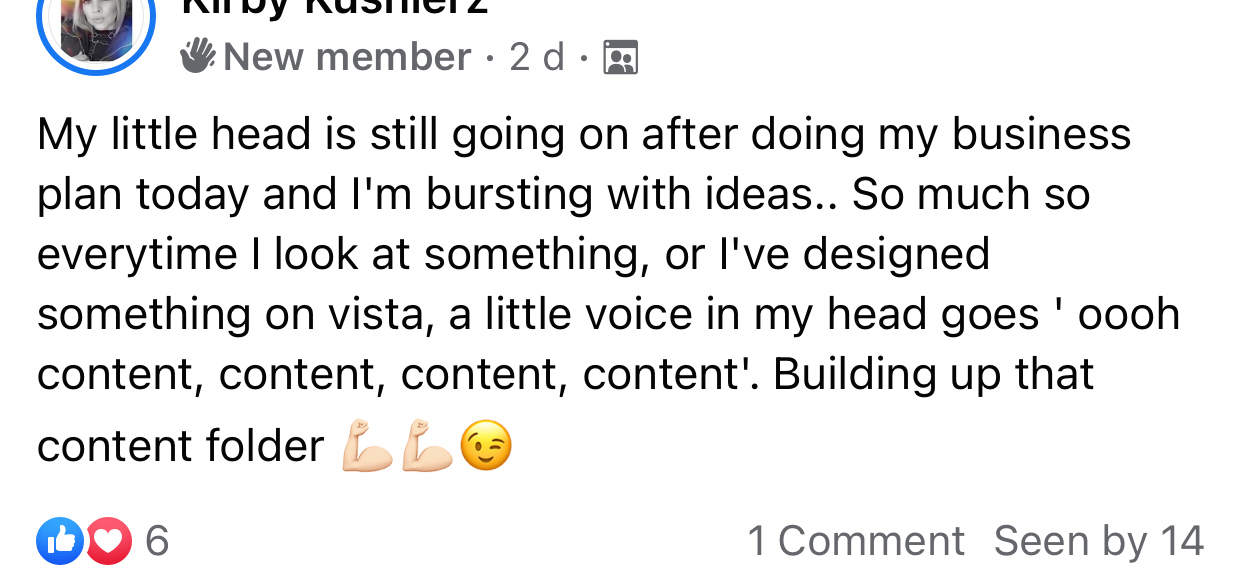Open the '1 Comment' link
The image size is (1242, 586).
(x=856, y=541)
